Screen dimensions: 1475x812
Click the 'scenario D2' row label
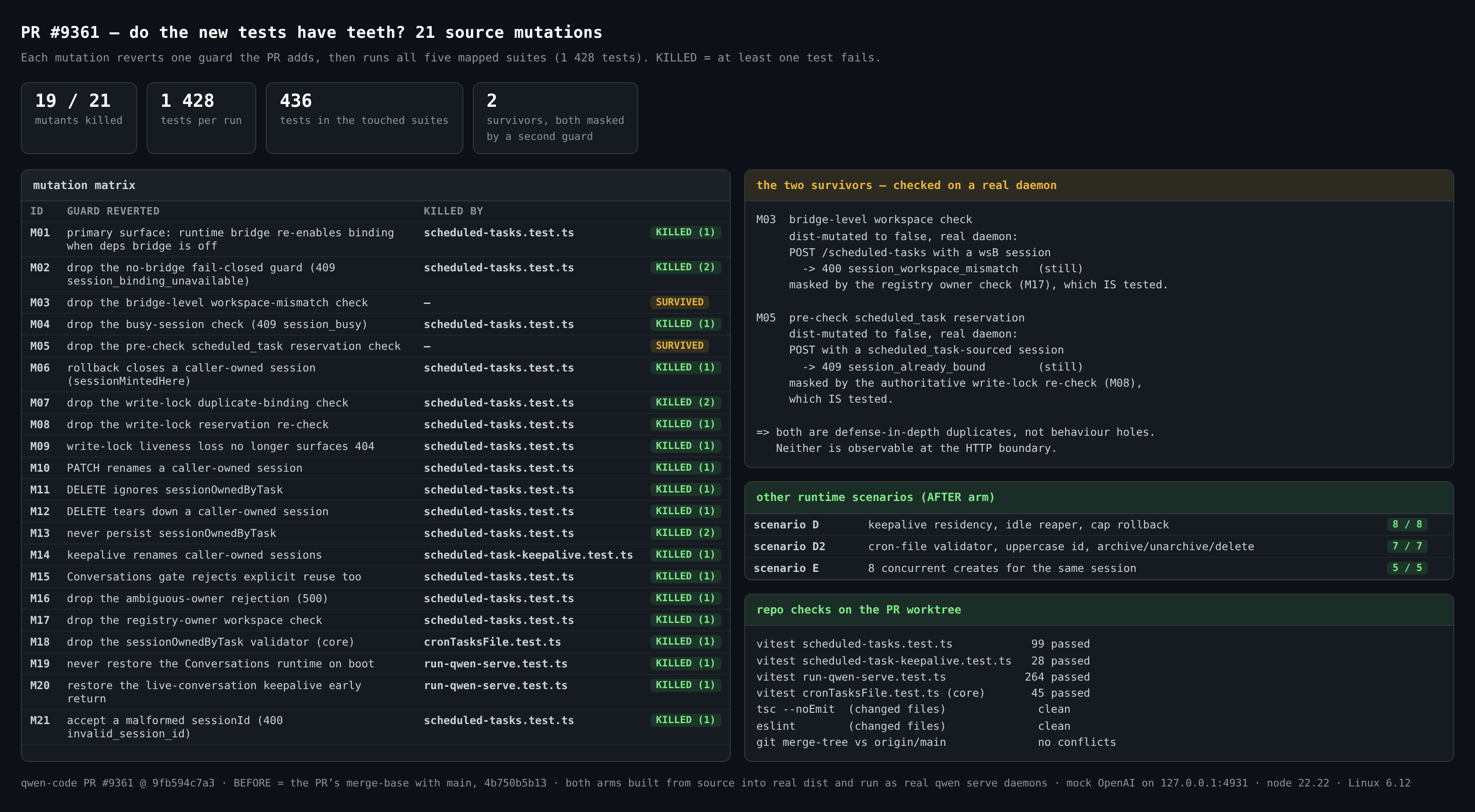(x=790, y=547)
